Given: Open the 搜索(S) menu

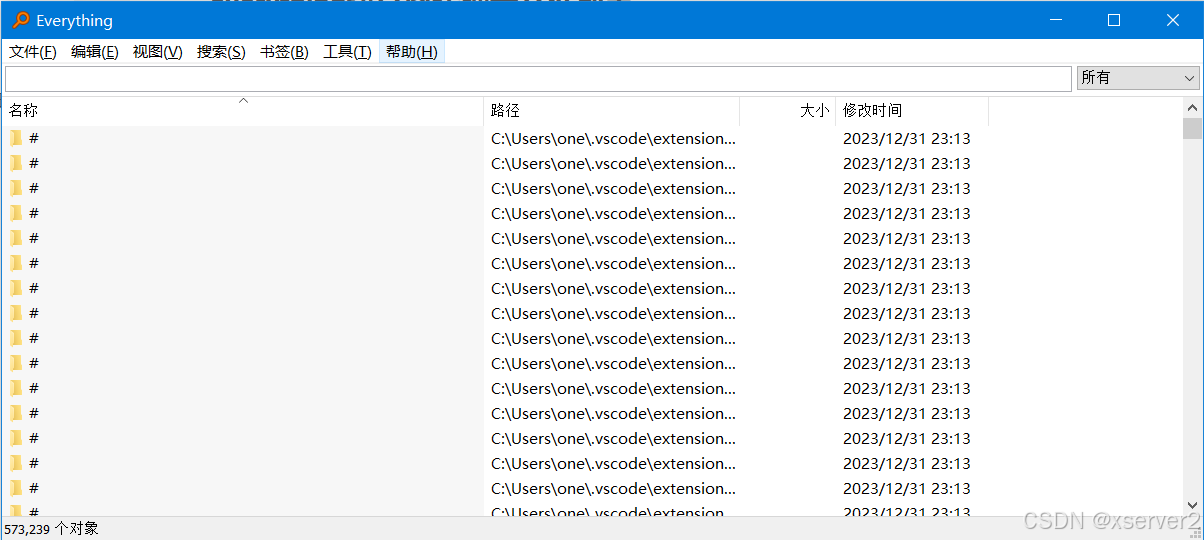Looking at the screenshot, I should click(221, 52).
